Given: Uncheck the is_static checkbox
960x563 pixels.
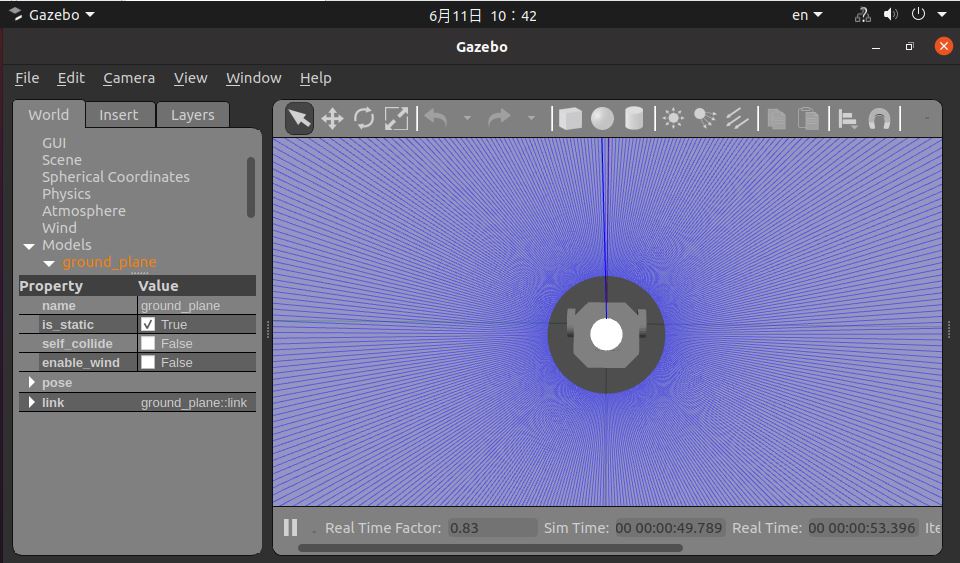Looking at the screenshot, I should tap(148, 324).
